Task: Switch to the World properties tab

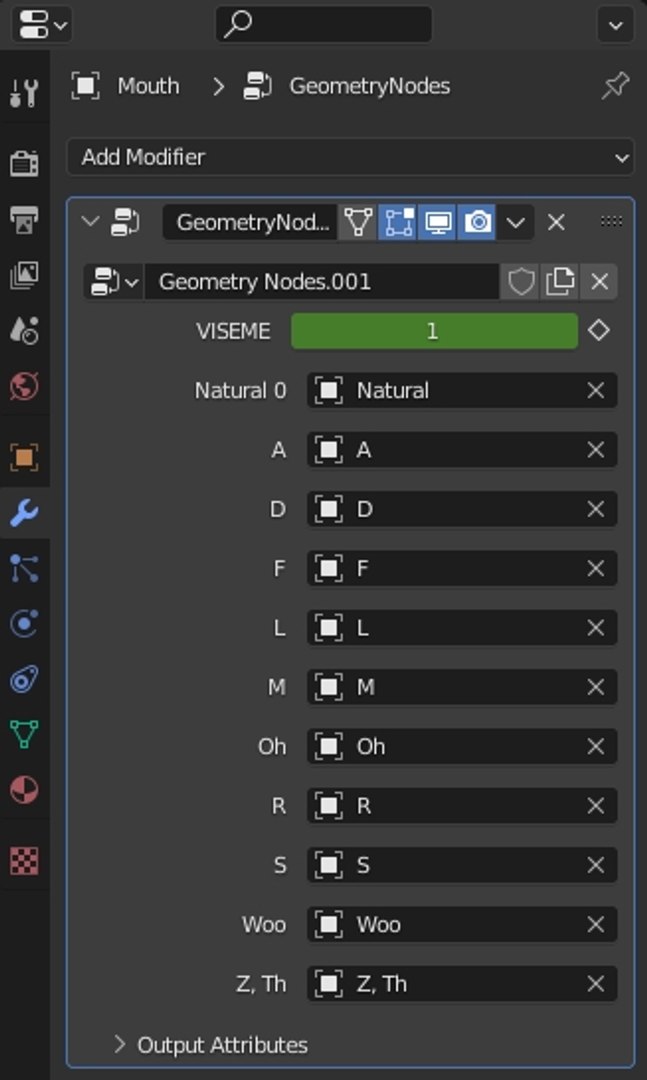Action: pyautogui.click(x=24, y=386)
